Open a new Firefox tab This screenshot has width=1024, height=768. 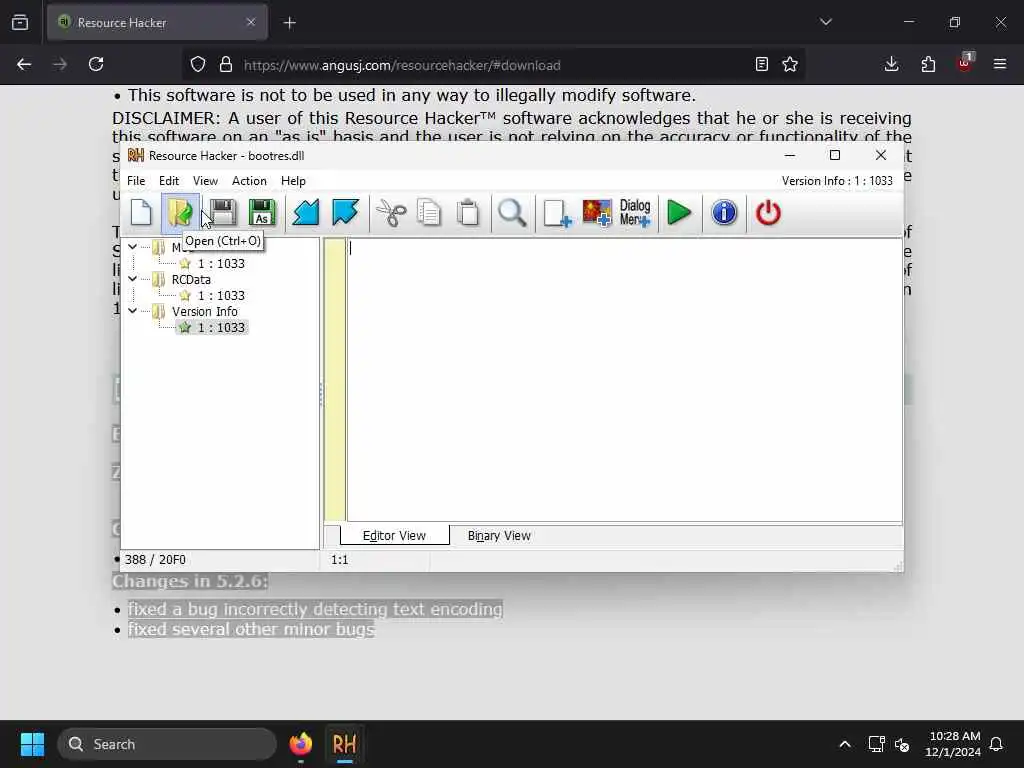pyautogui.click(x=289, y=23)
